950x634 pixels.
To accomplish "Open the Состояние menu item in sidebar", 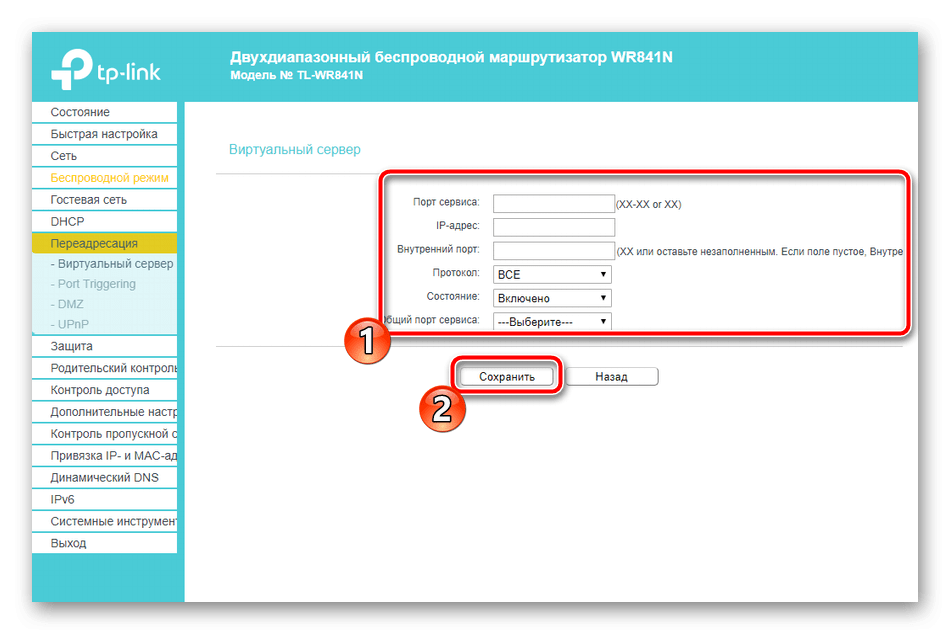I will click(x=80, y=112).
